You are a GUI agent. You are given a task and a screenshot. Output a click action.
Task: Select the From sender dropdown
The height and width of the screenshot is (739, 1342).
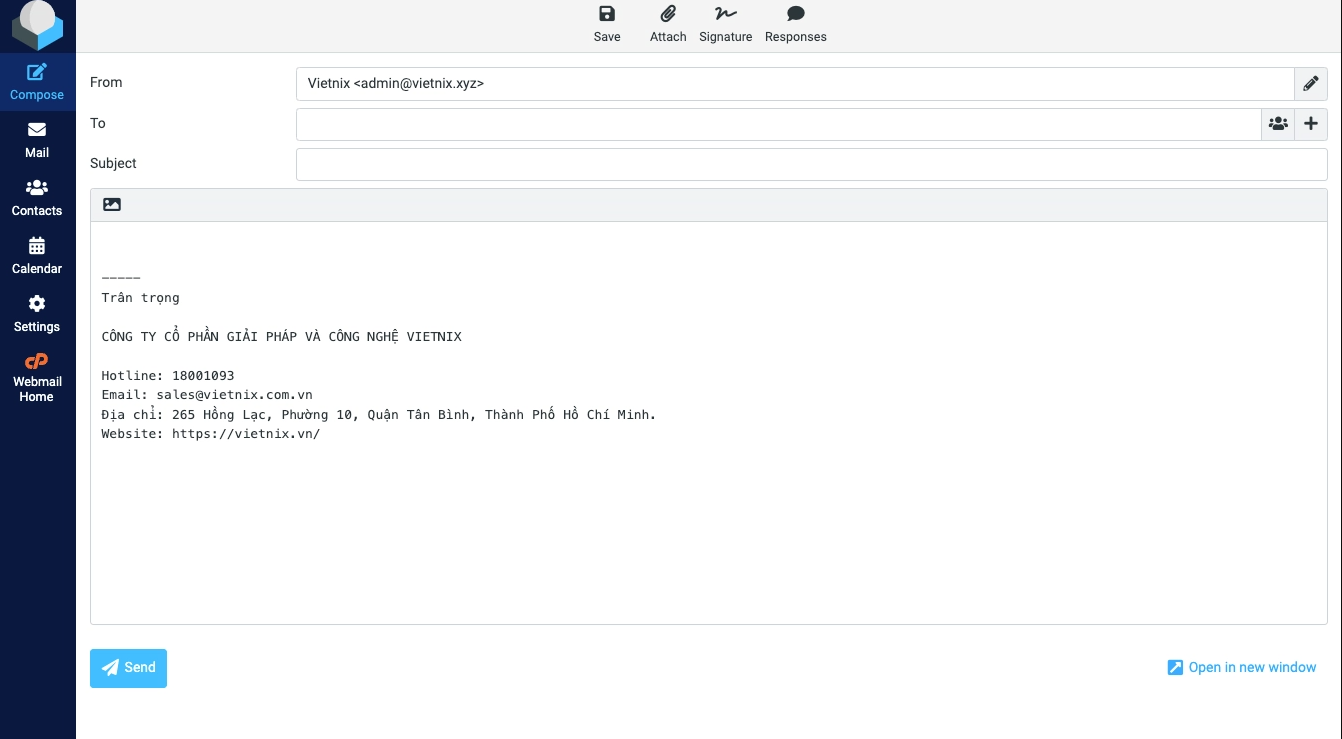coord(795,84)
